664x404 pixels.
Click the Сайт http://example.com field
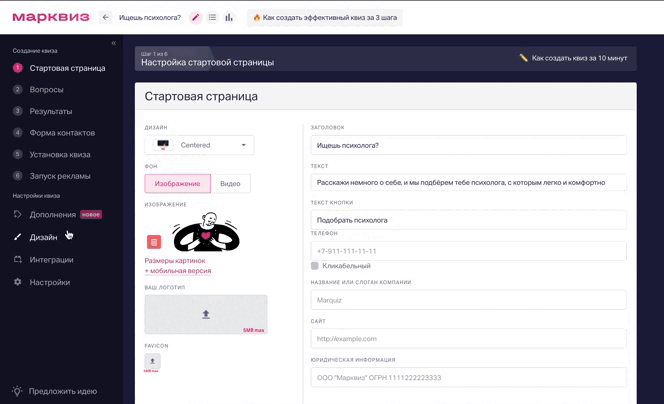pos(468,339)
